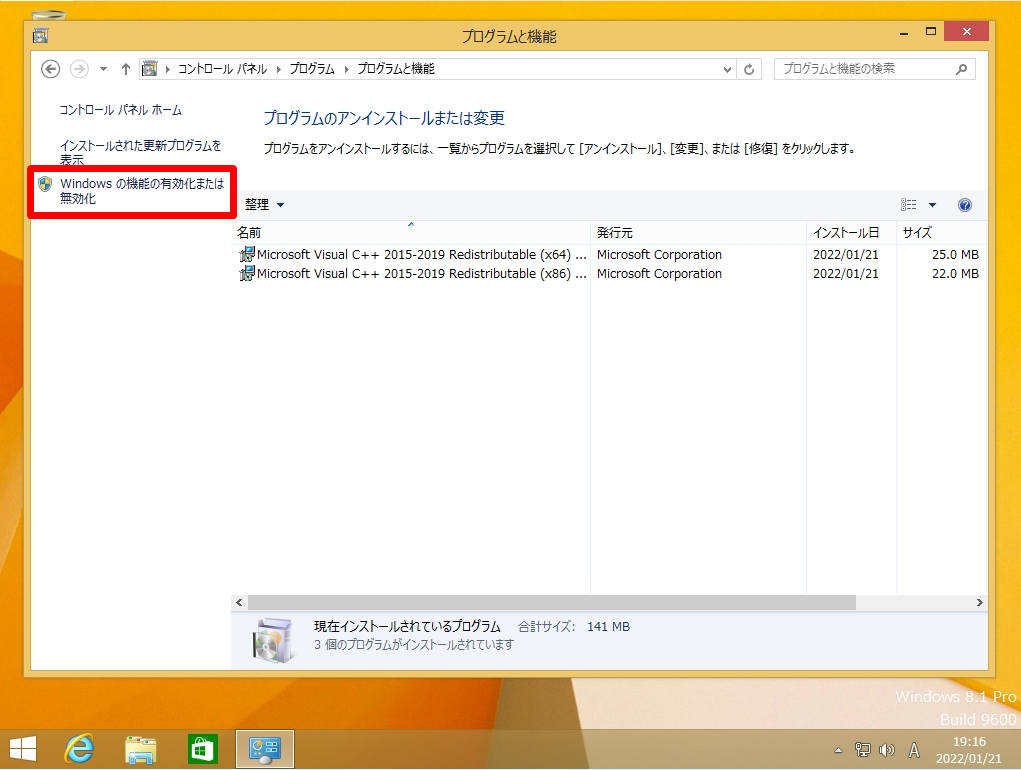Select Microsoft Visual C++ 2015-2019 Redistributable (x86) row
This screenshot has height=770, width=1021.
point(609,273)
